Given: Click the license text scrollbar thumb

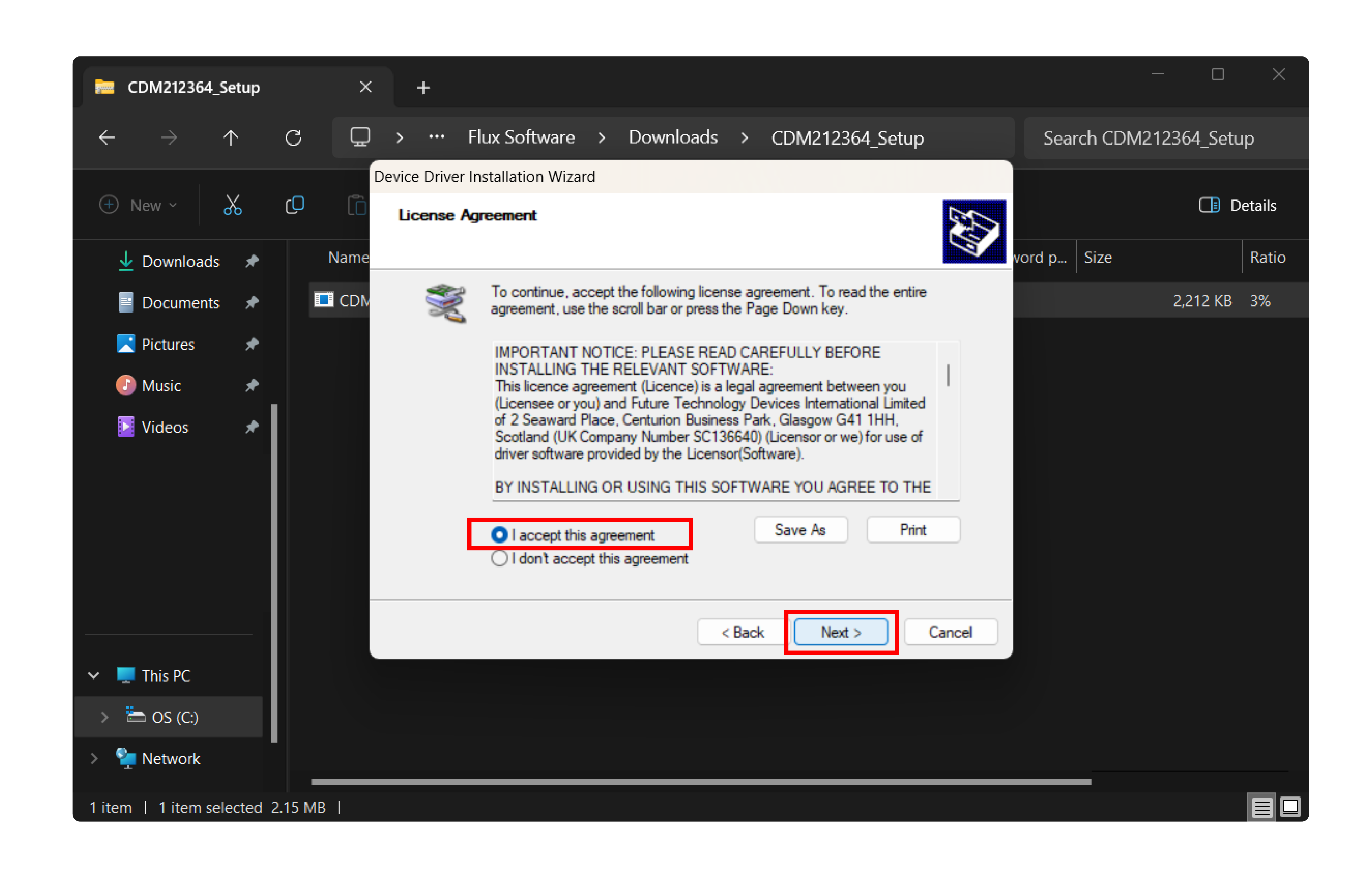Looking at the screenshot, I should click(948, 375).
